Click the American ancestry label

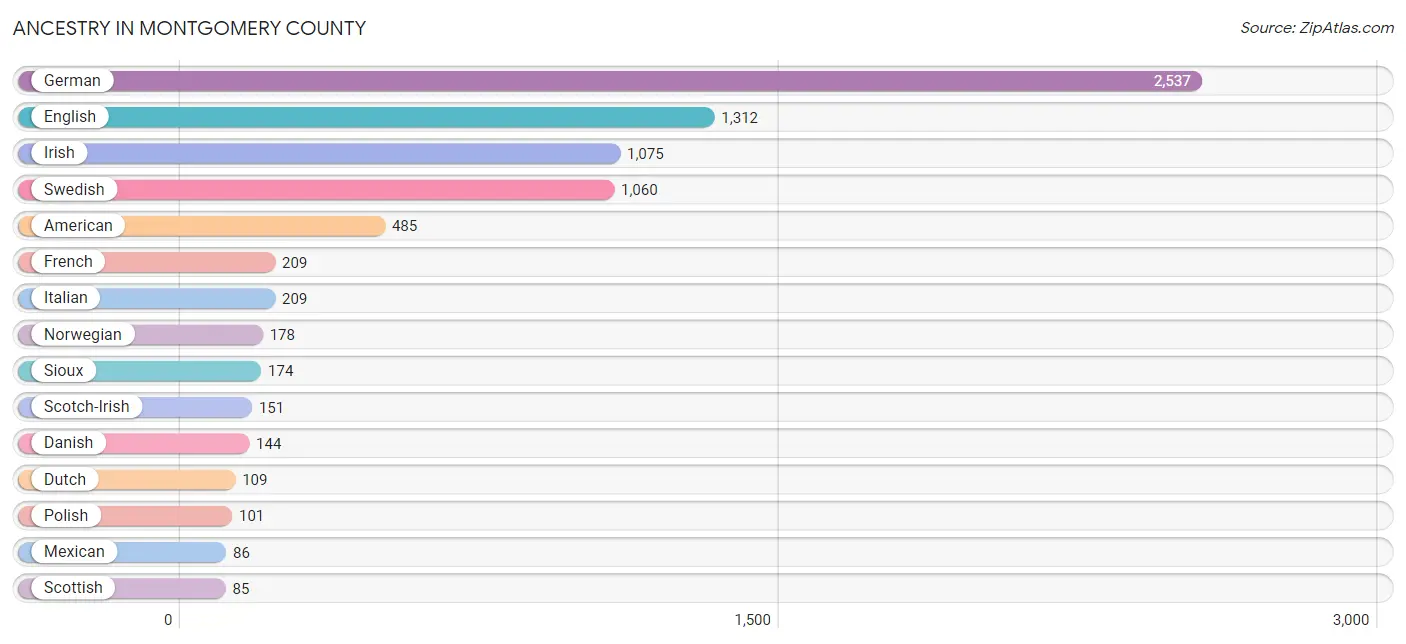(x=78, y=226)
